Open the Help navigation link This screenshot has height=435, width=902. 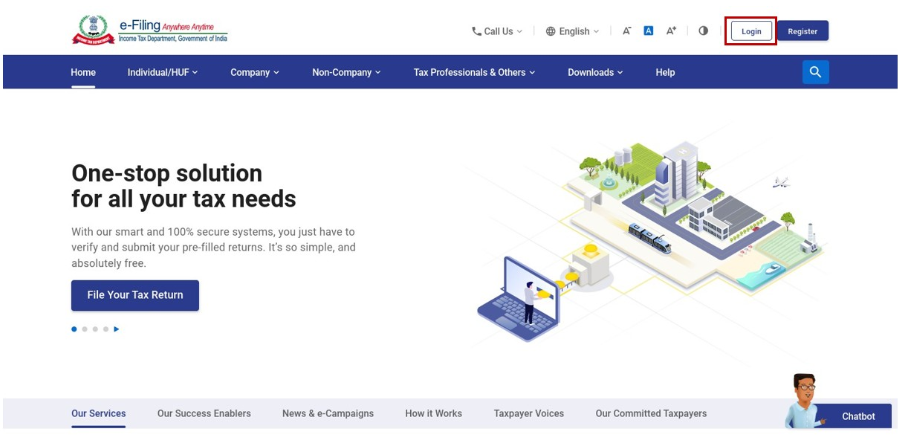(x=665, y=72)
